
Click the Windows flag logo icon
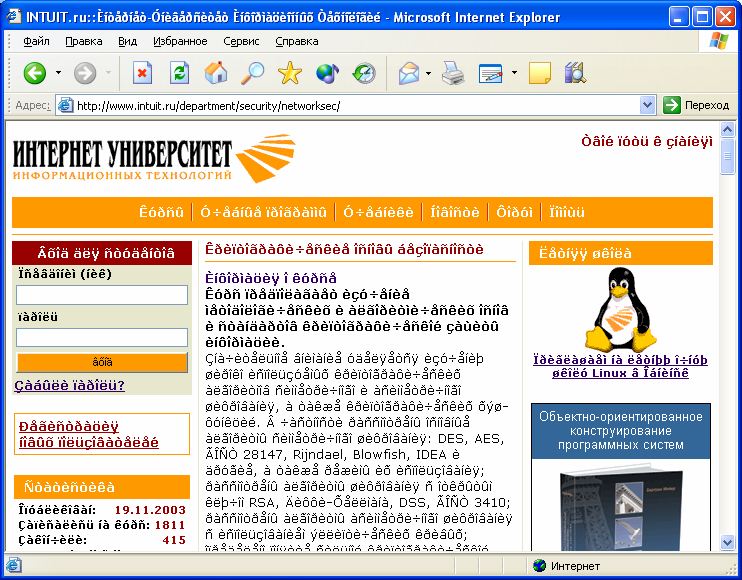click(x=719, y=41)
